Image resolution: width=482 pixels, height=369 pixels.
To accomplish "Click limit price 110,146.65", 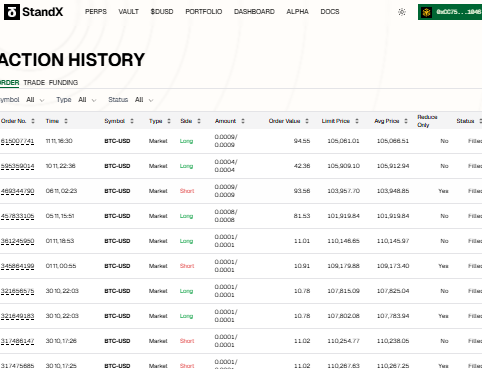I will tap(343, 241).
